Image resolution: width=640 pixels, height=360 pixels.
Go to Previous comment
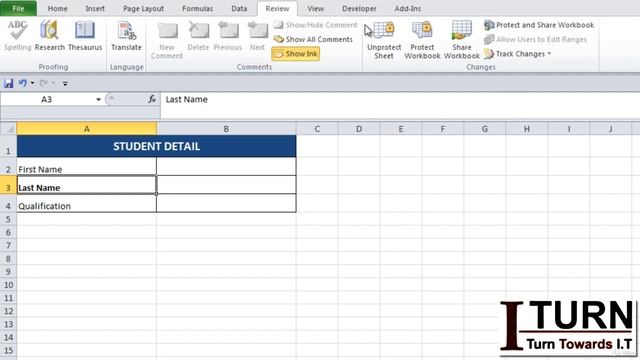[x=228, y=36]
